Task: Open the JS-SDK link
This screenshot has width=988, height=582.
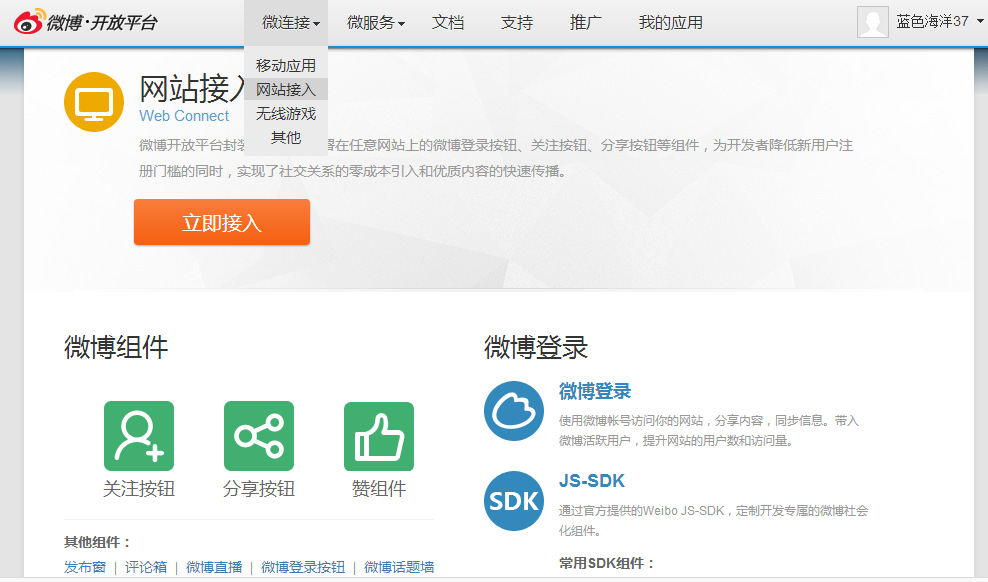Action: (591, 481)
